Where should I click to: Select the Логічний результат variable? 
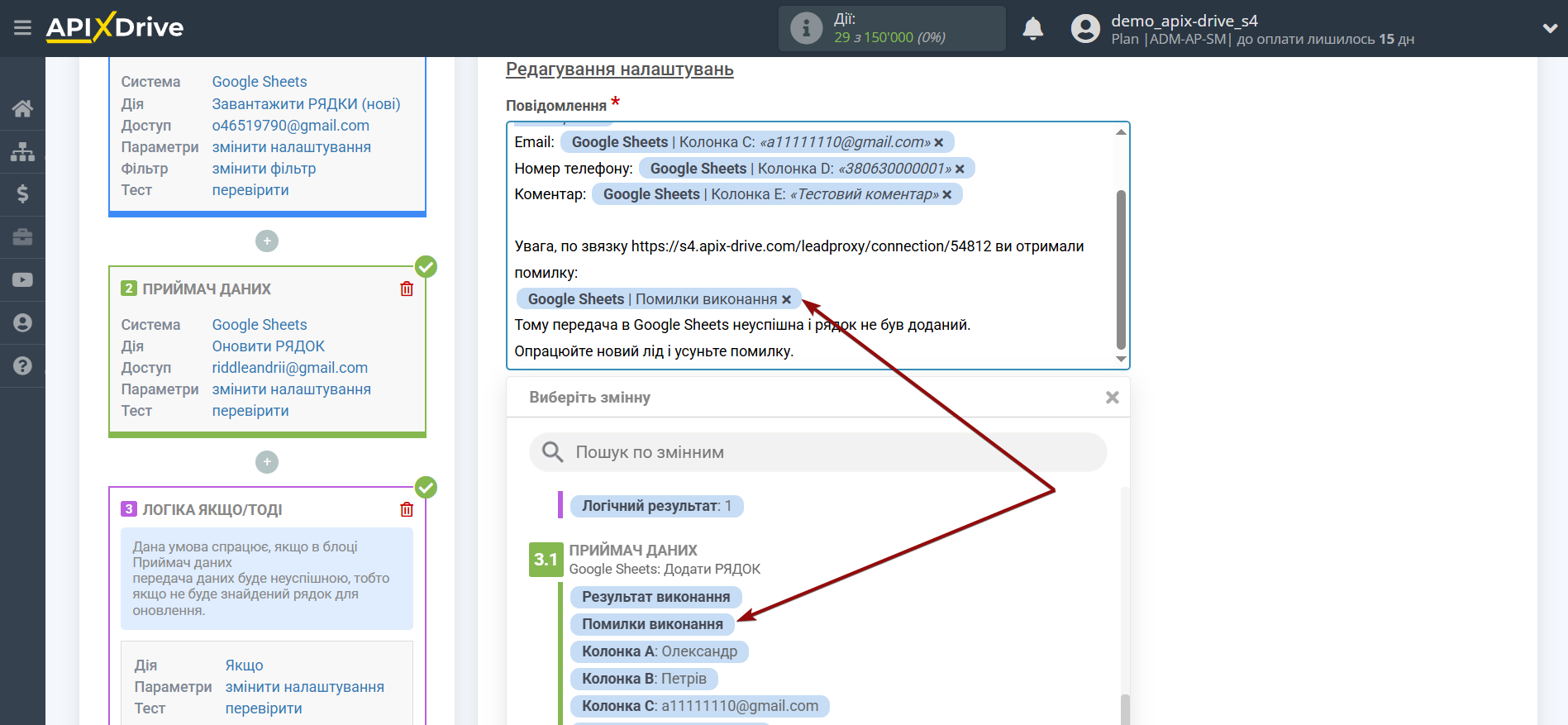point(656,506)
